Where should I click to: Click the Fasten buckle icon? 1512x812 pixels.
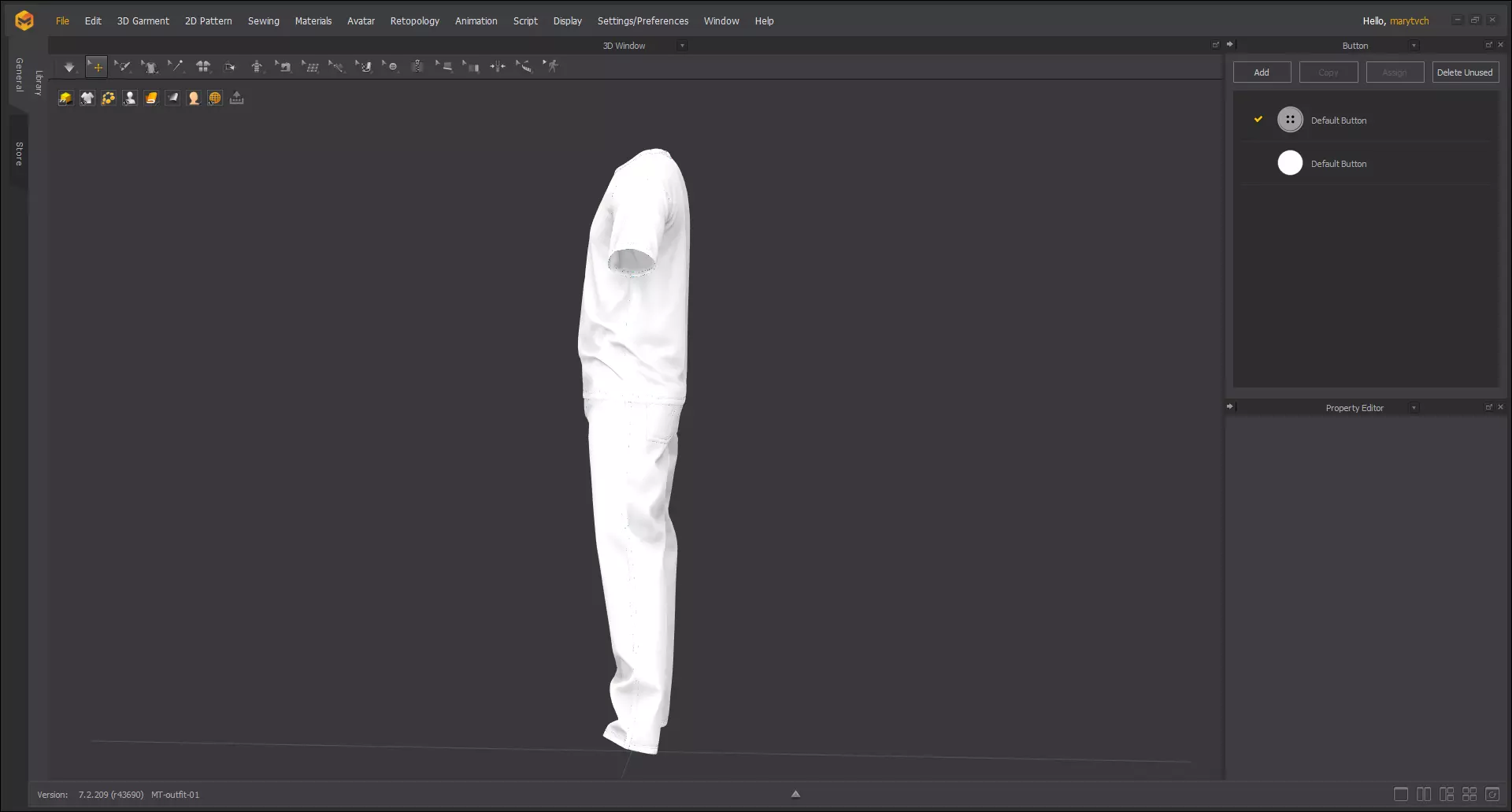pos(498,67)
